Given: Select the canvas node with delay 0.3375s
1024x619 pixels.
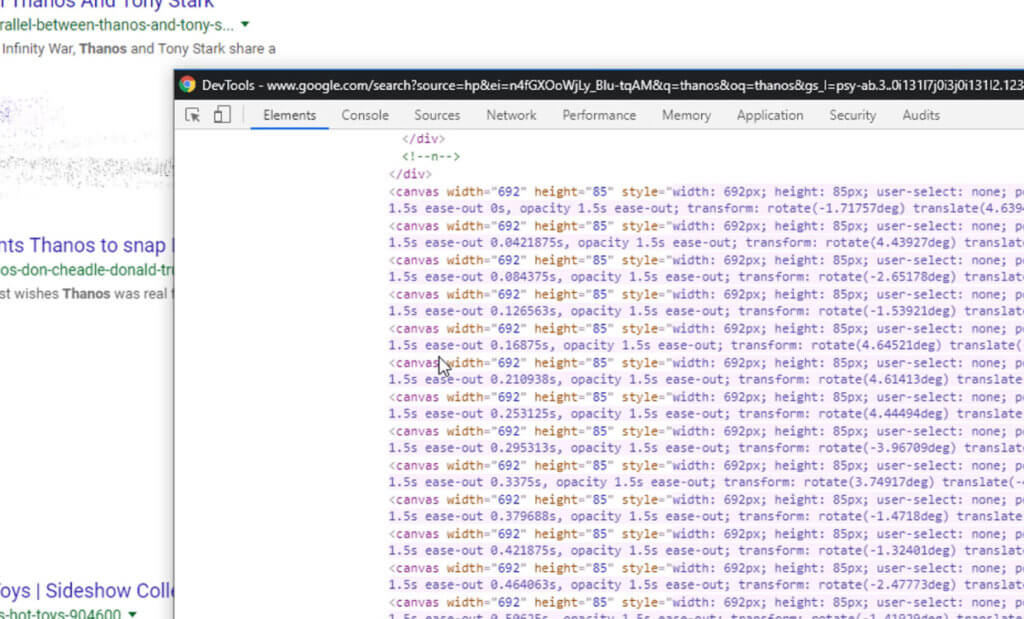Looking at the screenshot, I should (x=706, y=473).
